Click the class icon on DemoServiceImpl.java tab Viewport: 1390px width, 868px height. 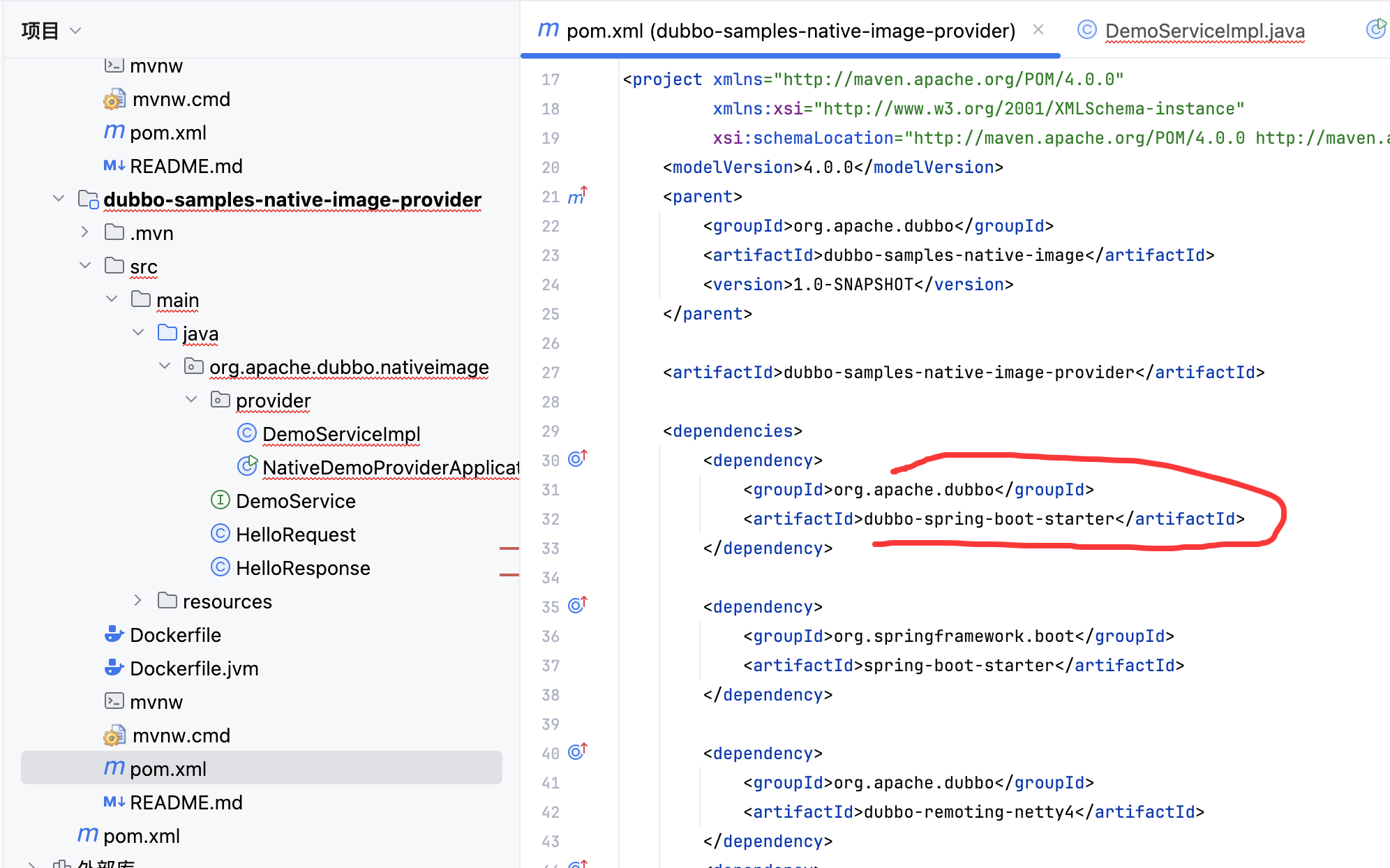coord(1087,29)
